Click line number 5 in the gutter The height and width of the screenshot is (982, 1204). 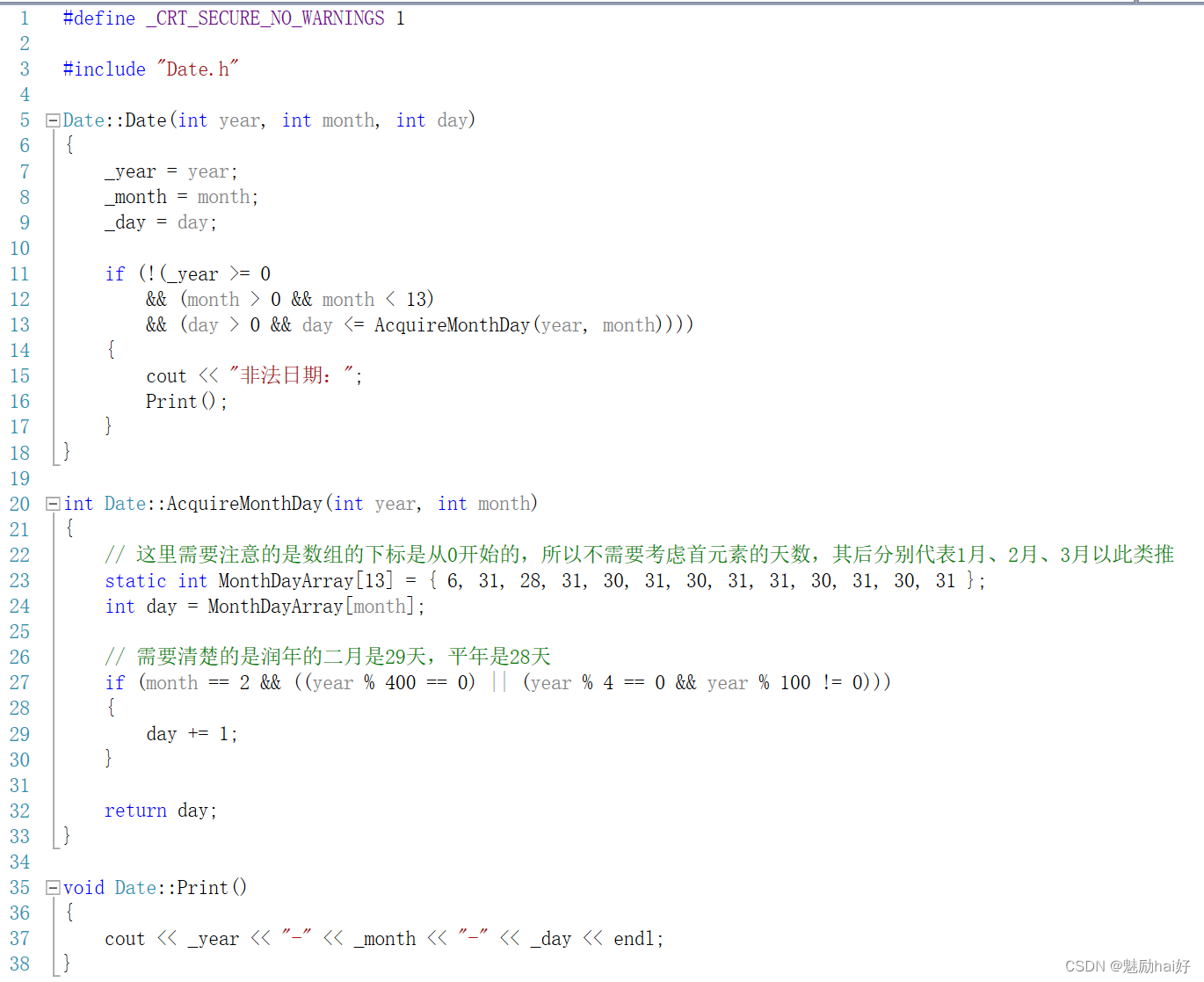[x=25, y=120]
